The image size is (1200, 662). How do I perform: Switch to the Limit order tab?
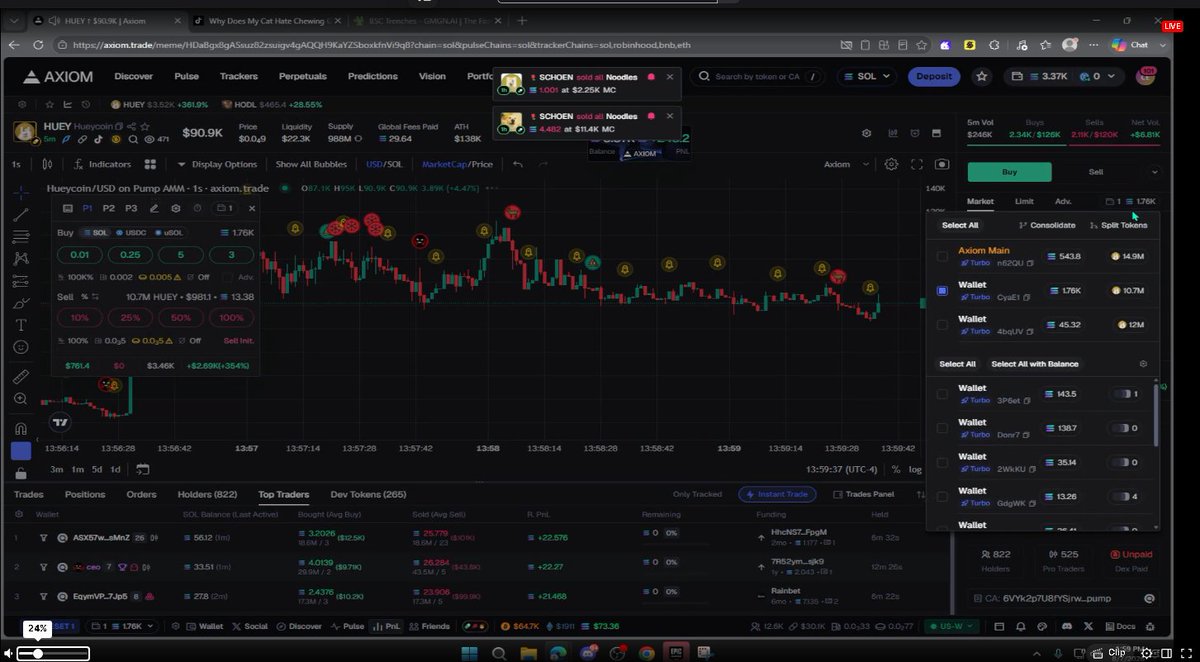1024,201
